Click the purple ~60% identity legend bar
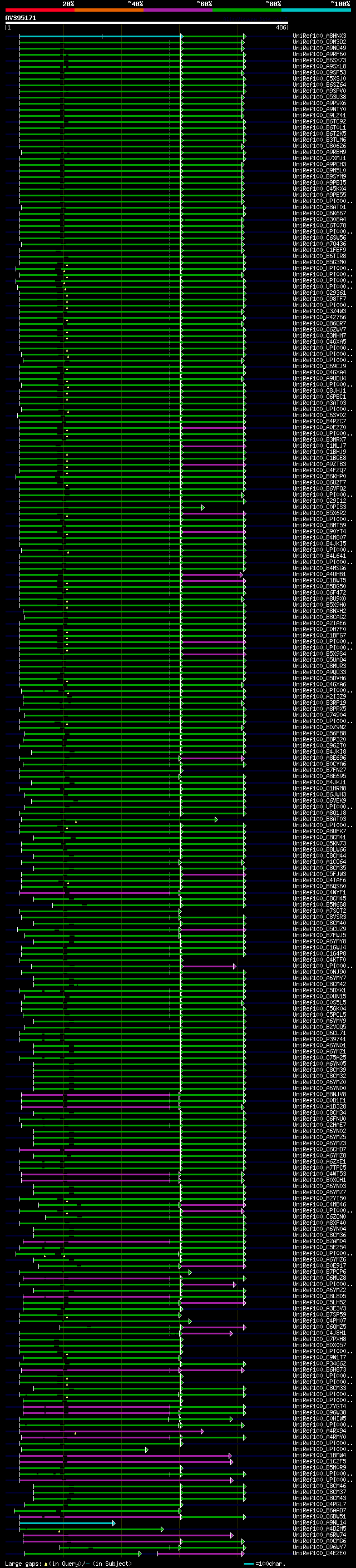356x1568 pixels. click(179, 10)
